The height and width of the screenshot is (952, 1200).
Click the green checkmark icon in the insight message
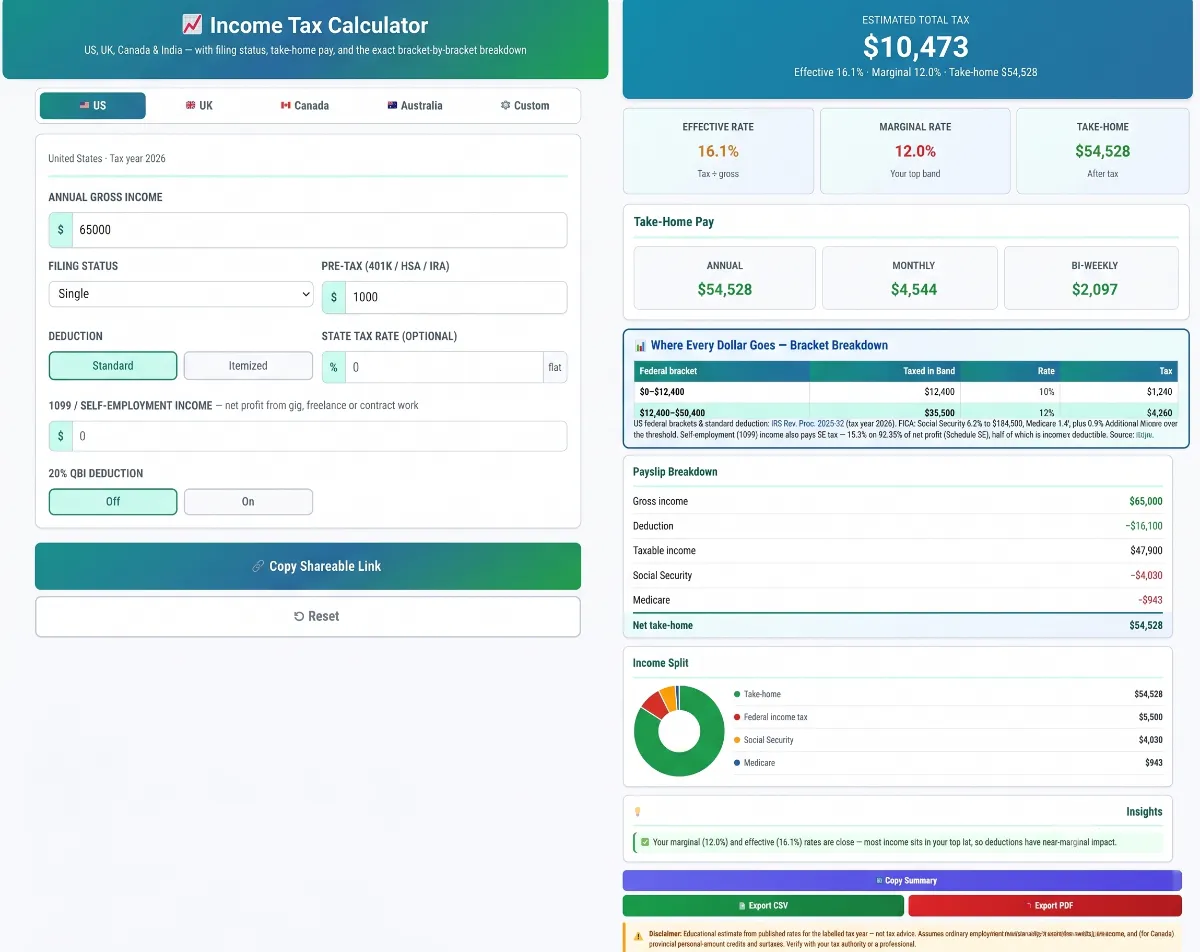point(645,843)
